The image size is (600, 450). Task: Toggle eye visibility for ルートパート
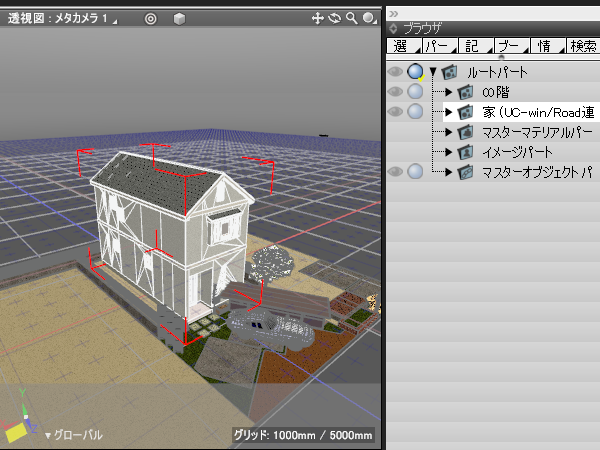point(395,72)
